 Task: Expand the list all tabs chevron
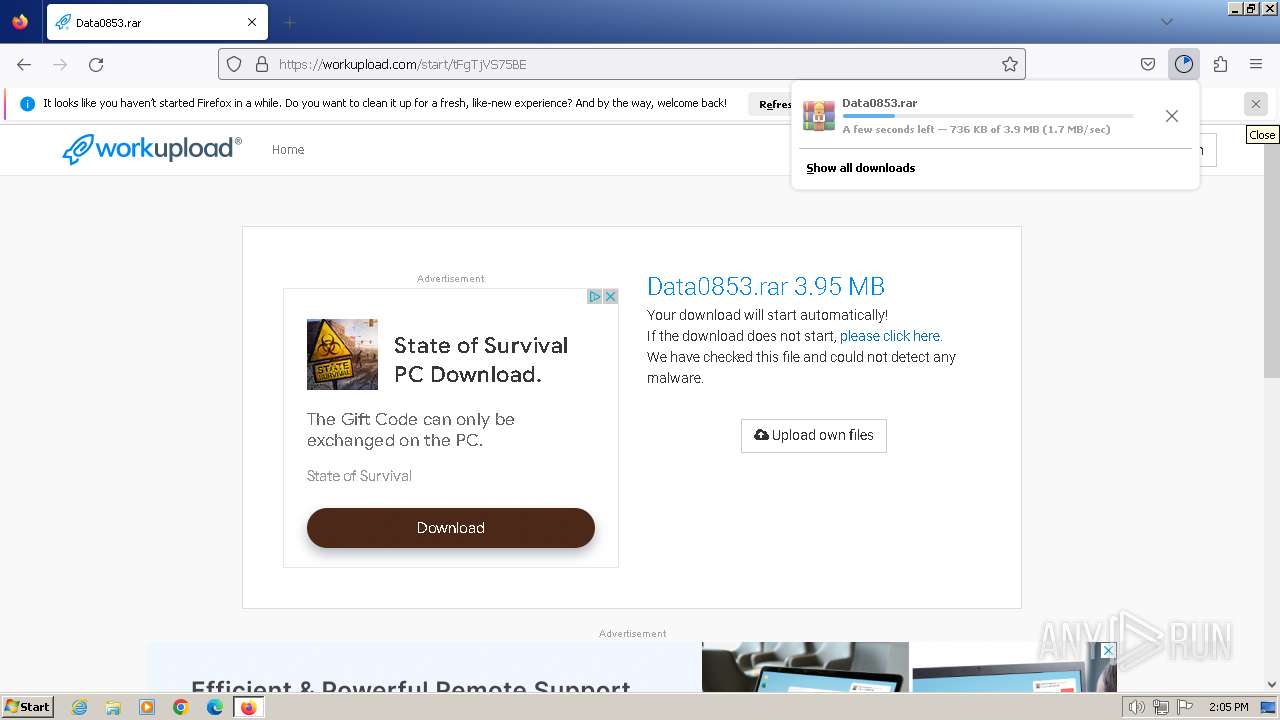tap(1166, 22)
